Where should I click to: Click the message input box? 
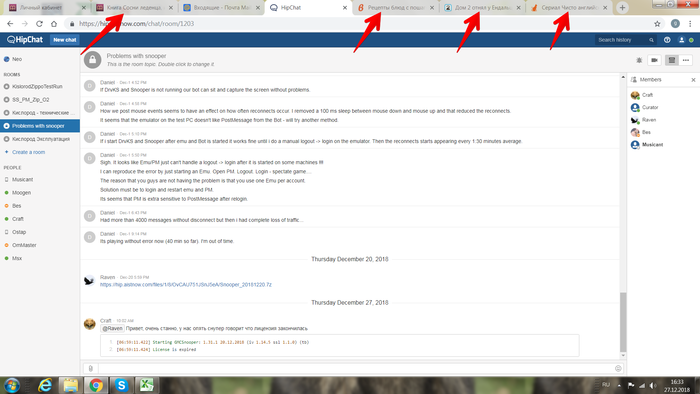pyautogui.click(x=356, y=369)
